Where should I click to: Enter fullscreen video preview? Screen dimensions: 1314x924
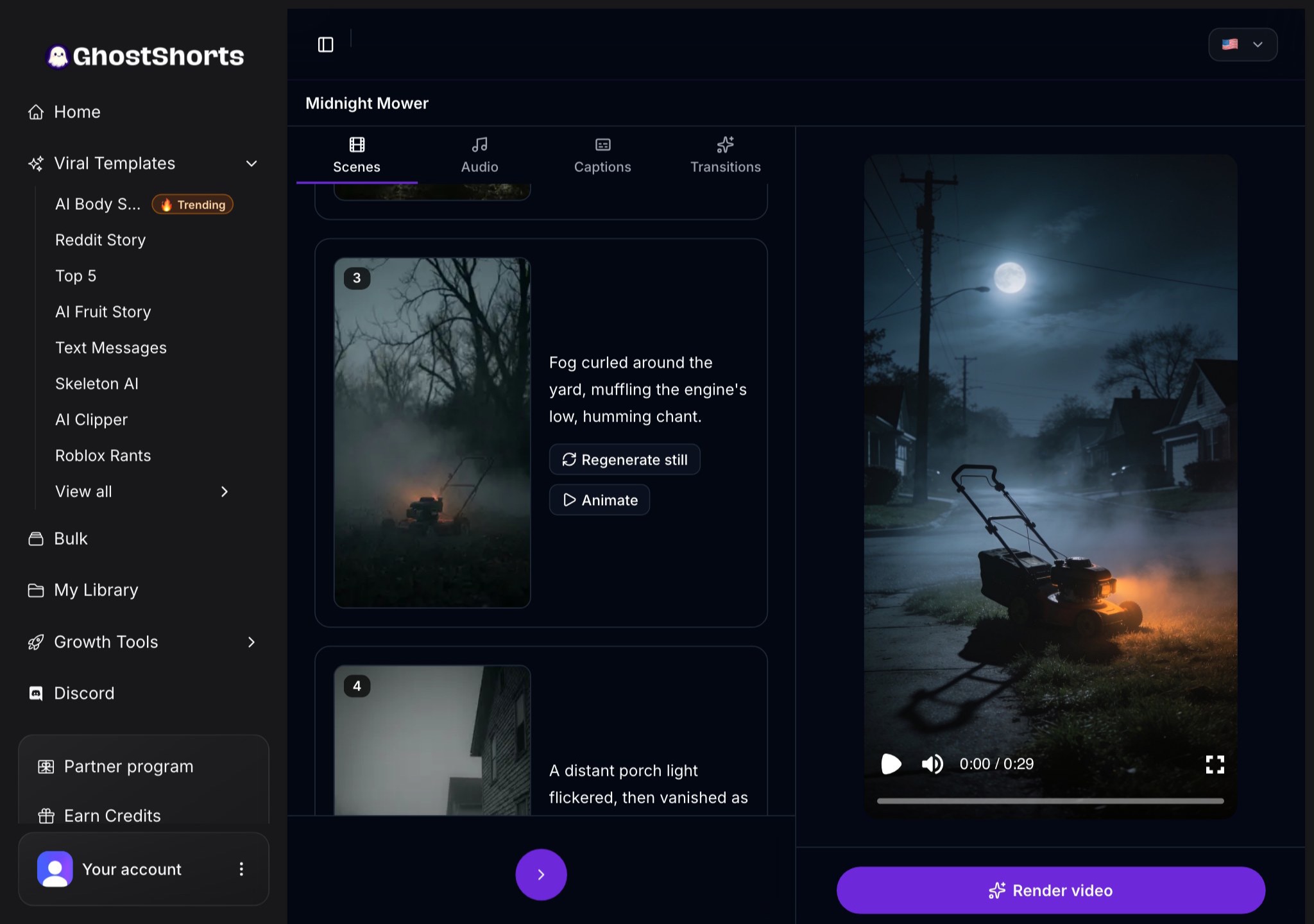[x=1215, y=764]
